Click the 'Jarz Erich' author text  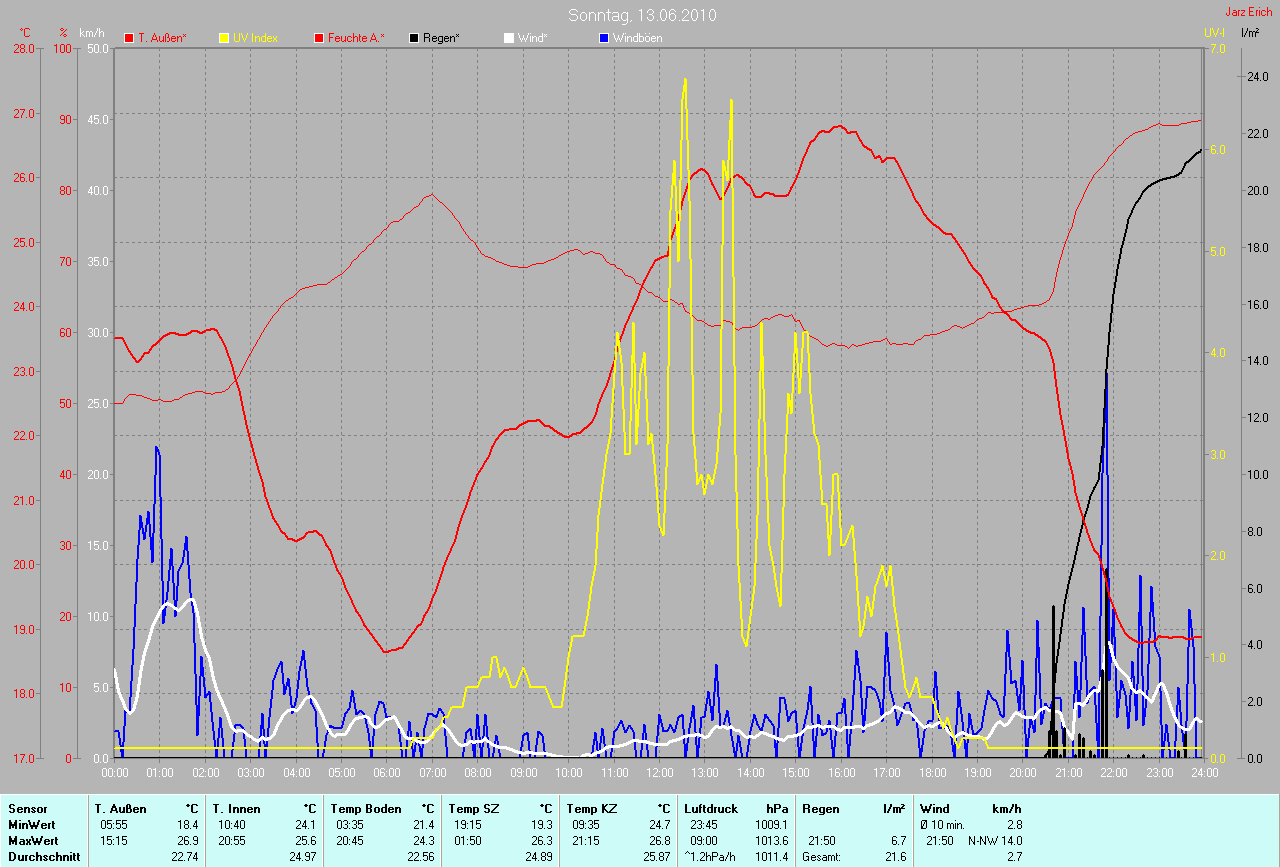click(x=1250, y=12)
